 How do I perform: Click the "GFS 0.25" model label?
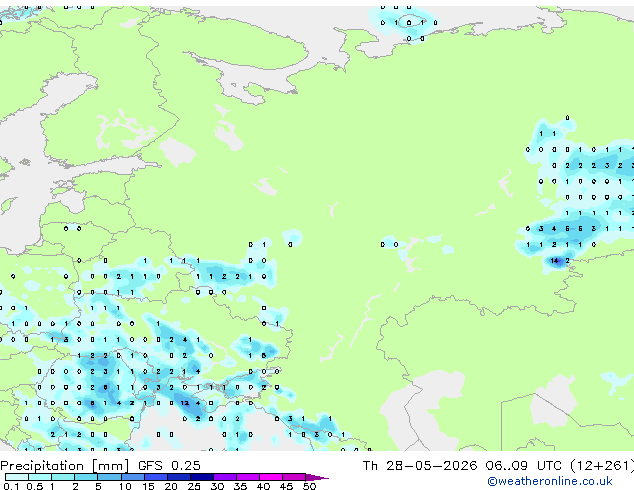(x=169, y=466)
